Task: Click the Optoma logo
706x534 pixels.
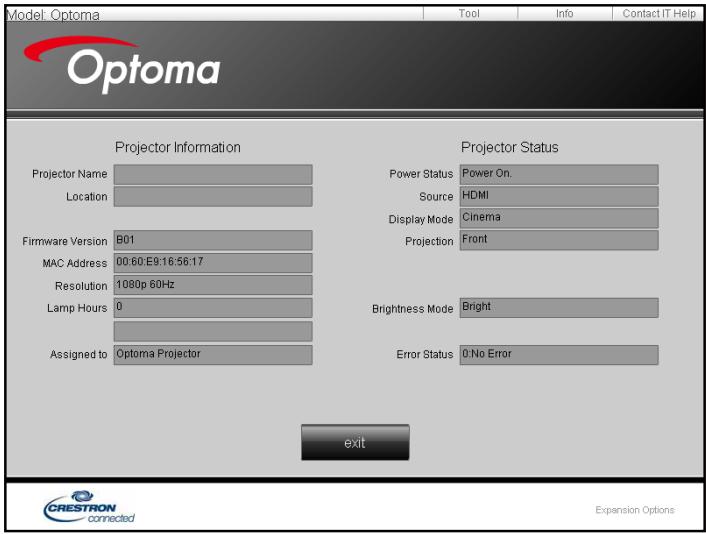Action: (122, 65)
